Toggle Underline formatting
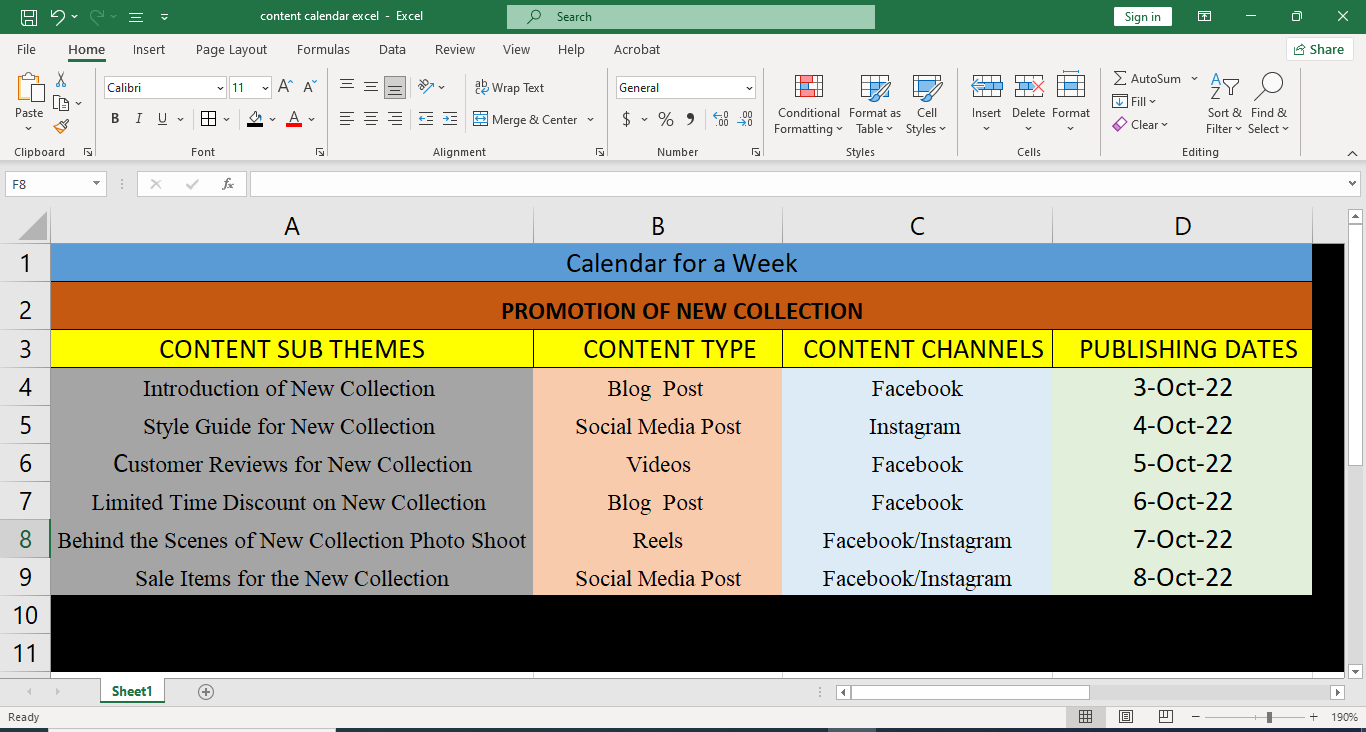This screenshot has width=1366, height=732. pos(163,119)
